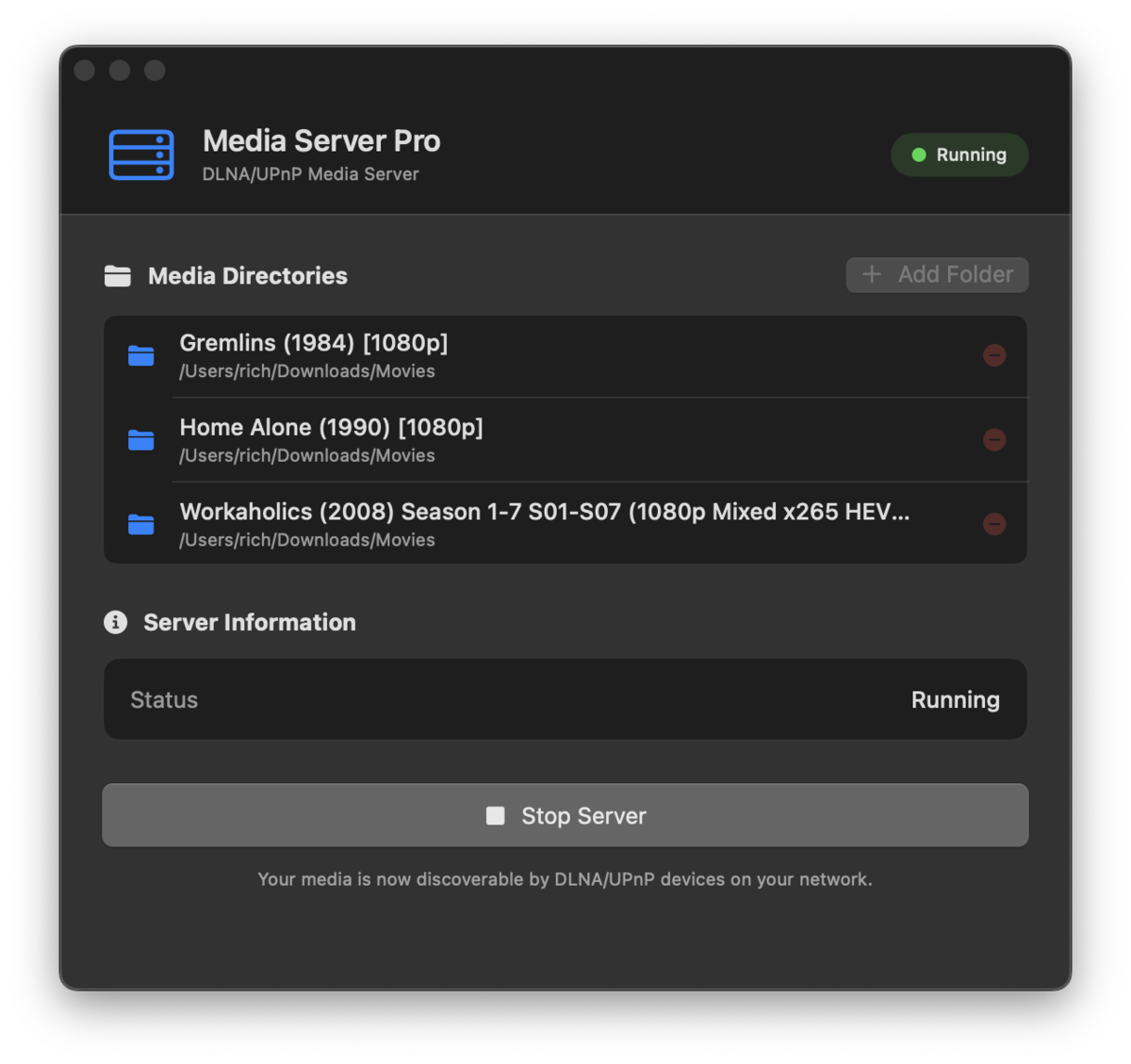Click the stop square icon inside Stop Server
This screenshot has width=1131, height=1064.
pyautogui.click(x=494, y=814)
